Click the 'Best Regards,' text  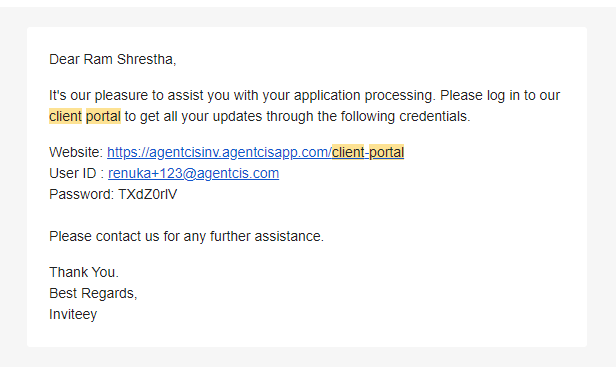[93, 293]
